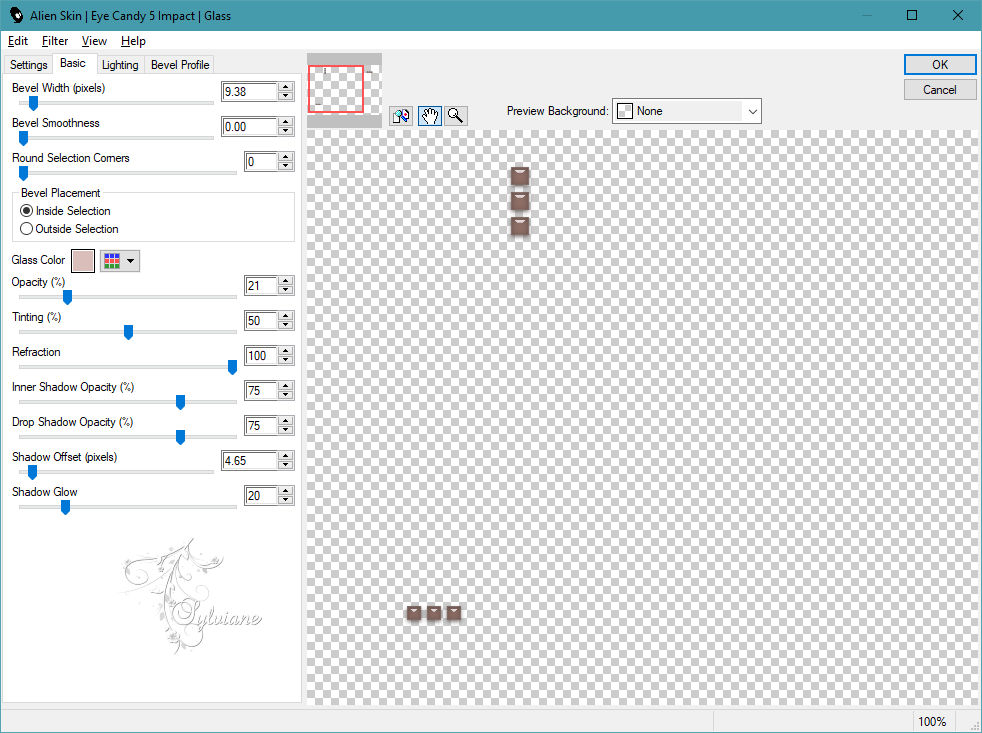Screen dimensions: 982x733
Task: Focus the Refraction value field
Action: coord(261,356)
